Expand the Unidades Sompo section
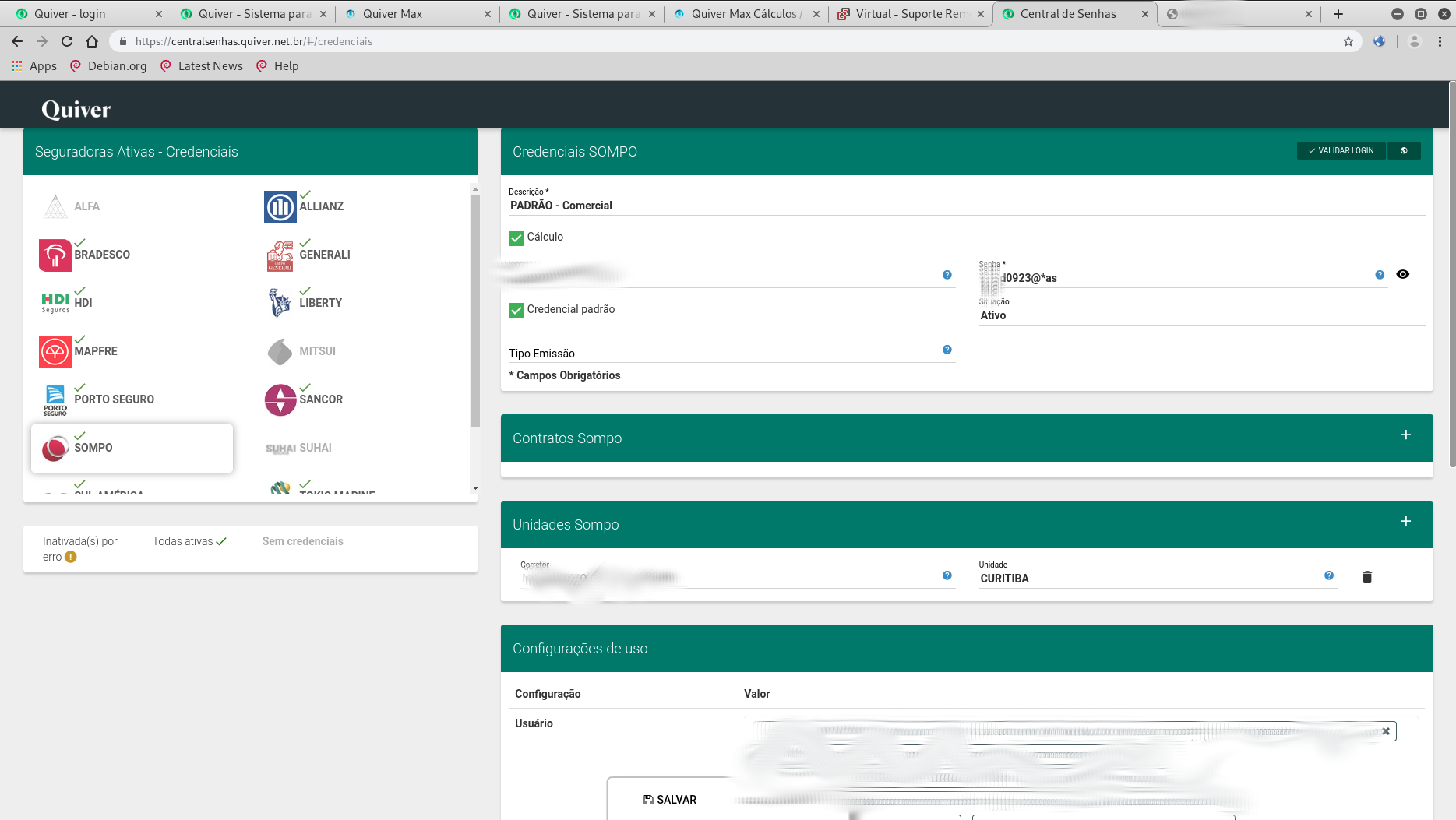This screenshot has height=820, width=1456. [1406, 522]
